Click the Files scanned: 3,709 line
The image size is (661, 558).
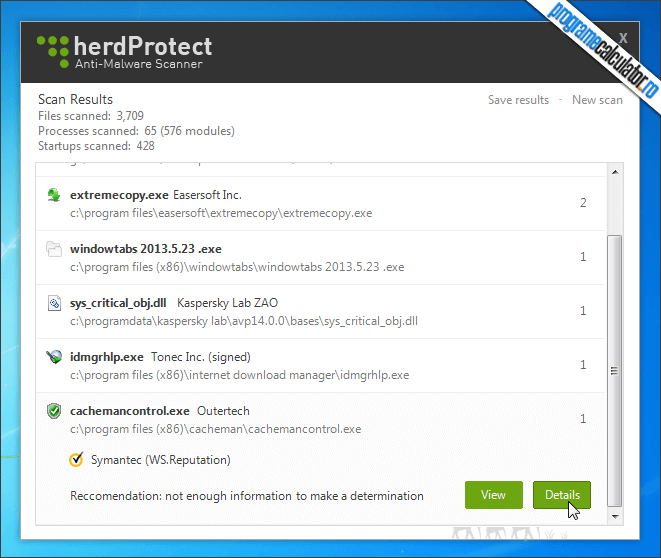coord(91,116)
